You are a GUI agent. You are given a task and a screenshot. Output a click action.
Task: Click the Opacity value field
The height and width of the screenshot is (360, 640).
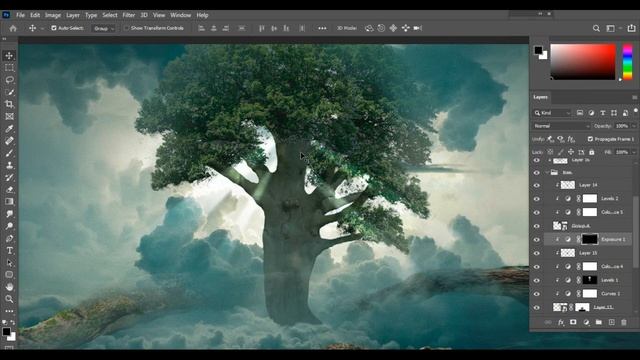(622, 126)
